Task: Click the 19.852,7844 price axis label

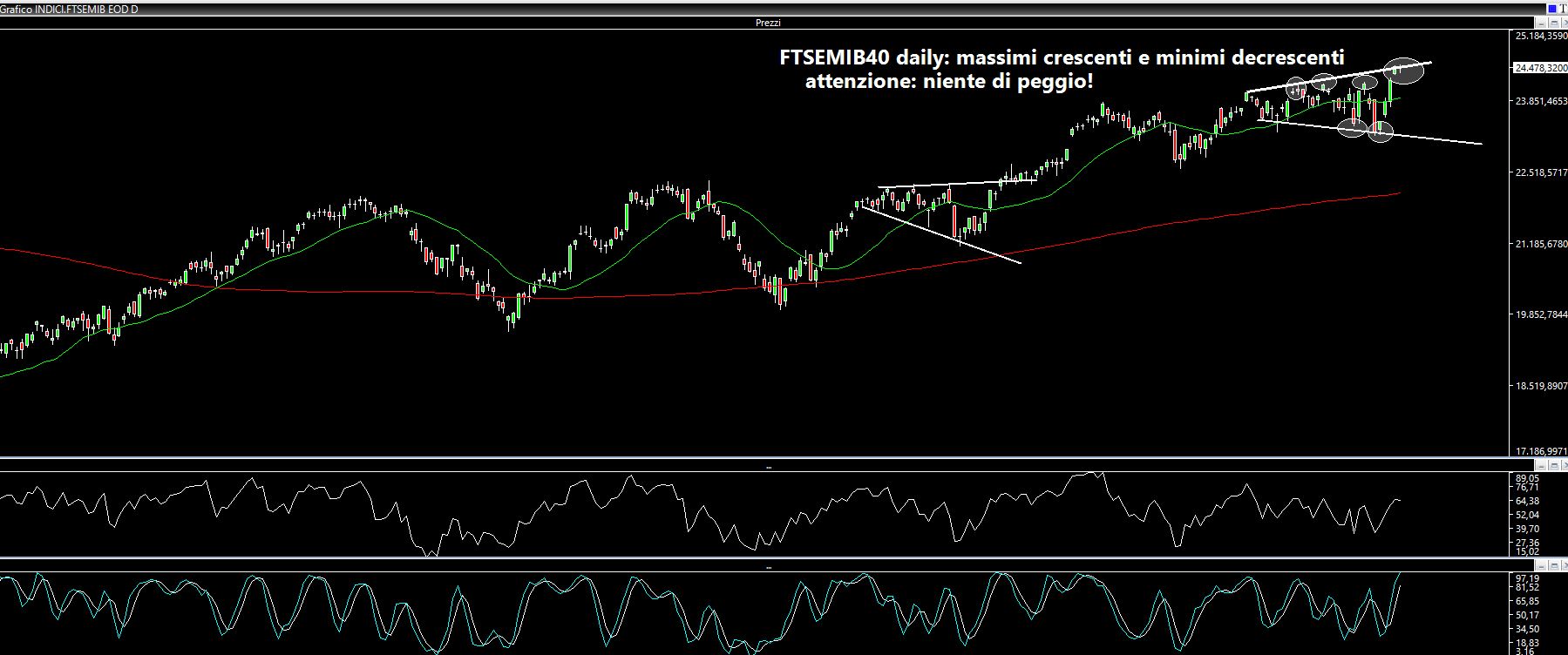Action: (x=1541, y=314)
